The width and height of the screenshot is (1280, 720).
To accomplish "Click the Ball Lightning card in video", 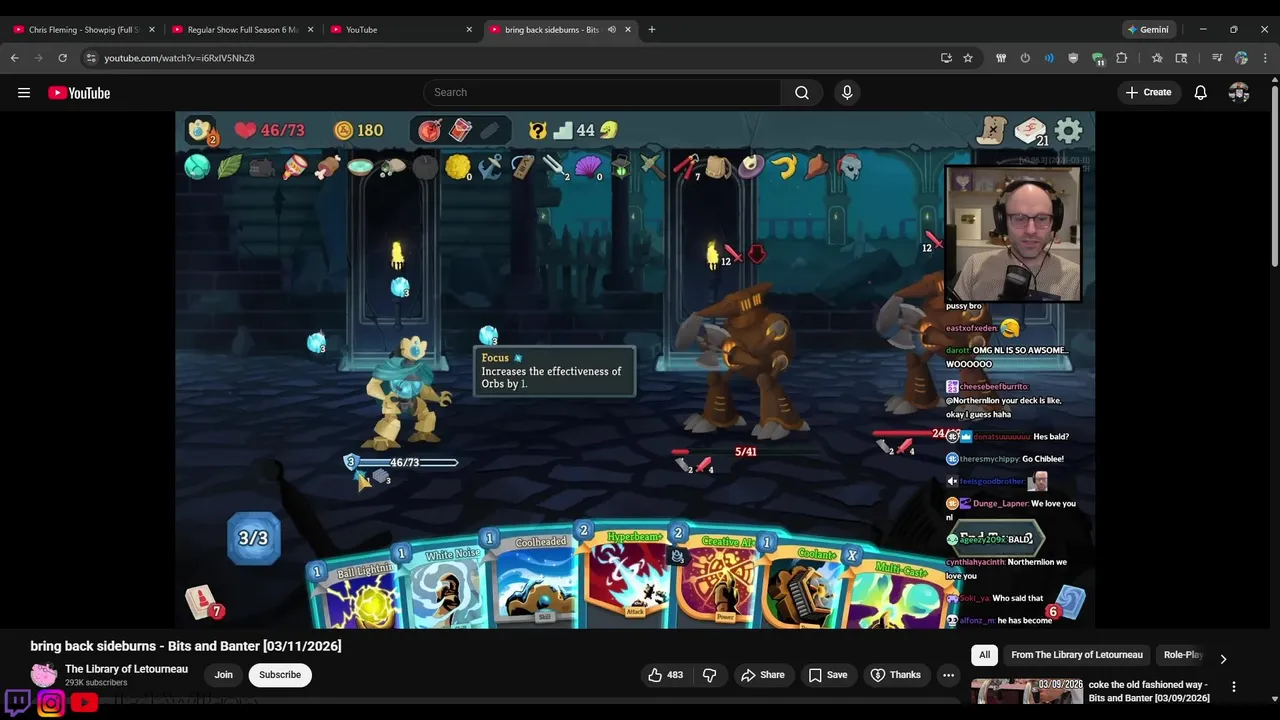I will tap(360, 595).
